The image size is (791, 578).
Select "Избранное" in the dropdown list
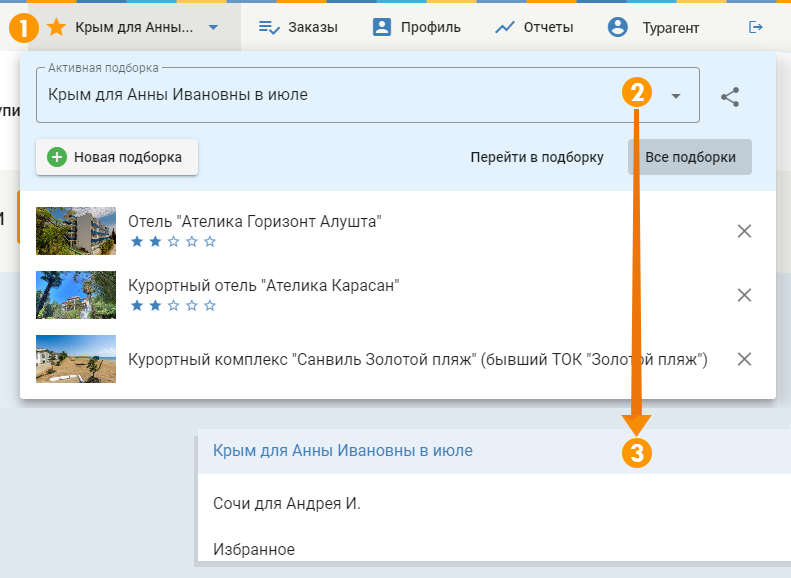pyautogui.click(x=254, y=549)
